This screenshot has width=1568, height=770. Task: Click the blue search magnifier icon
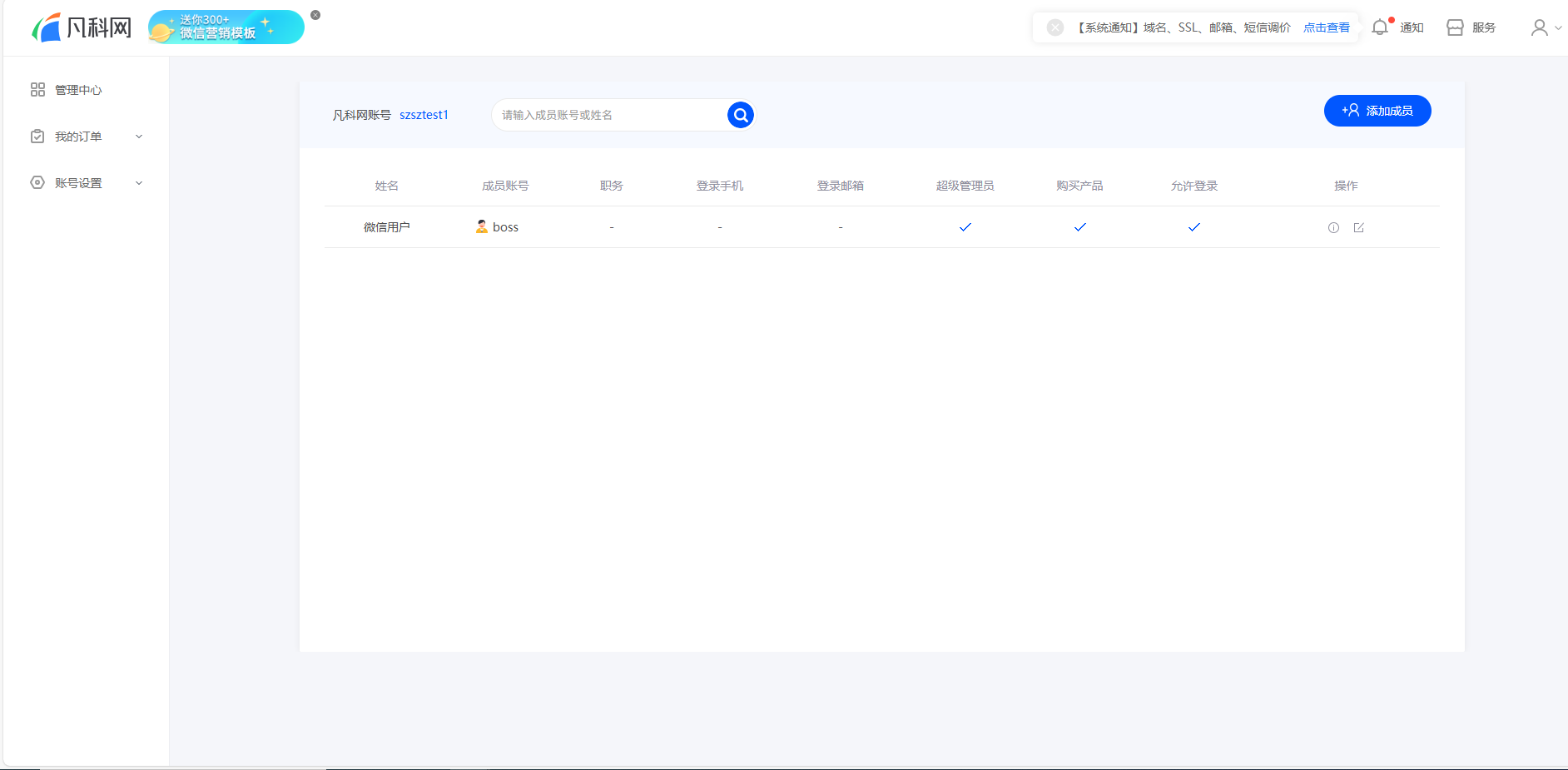coord(740,115)
